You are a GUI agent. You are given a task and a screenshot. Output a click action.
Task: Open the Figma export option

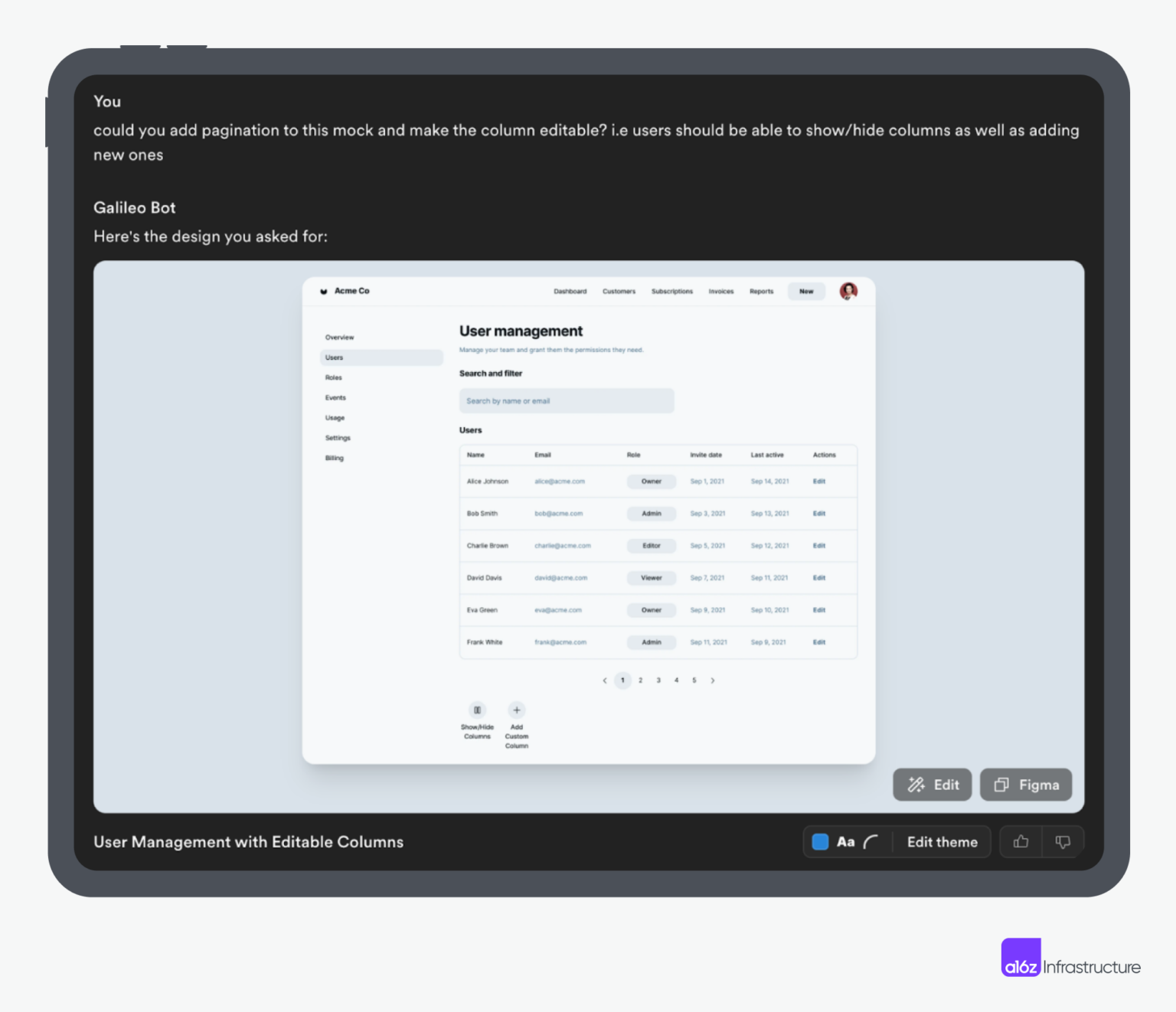[1026, 785]
